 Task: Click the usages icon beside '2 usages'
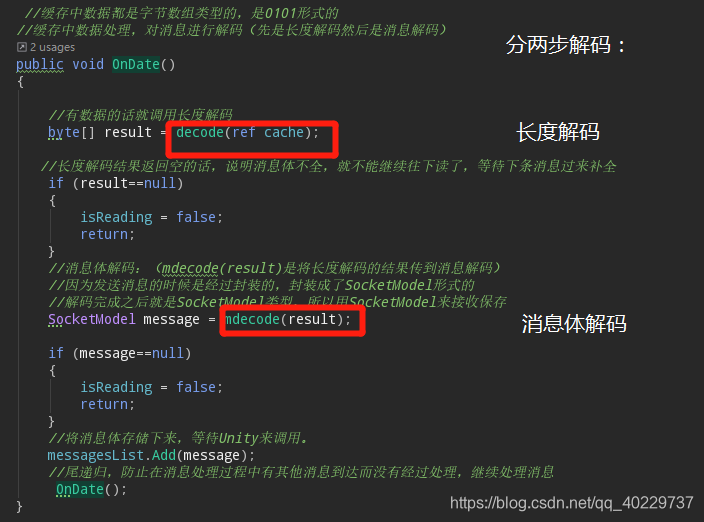pos(22,47)
